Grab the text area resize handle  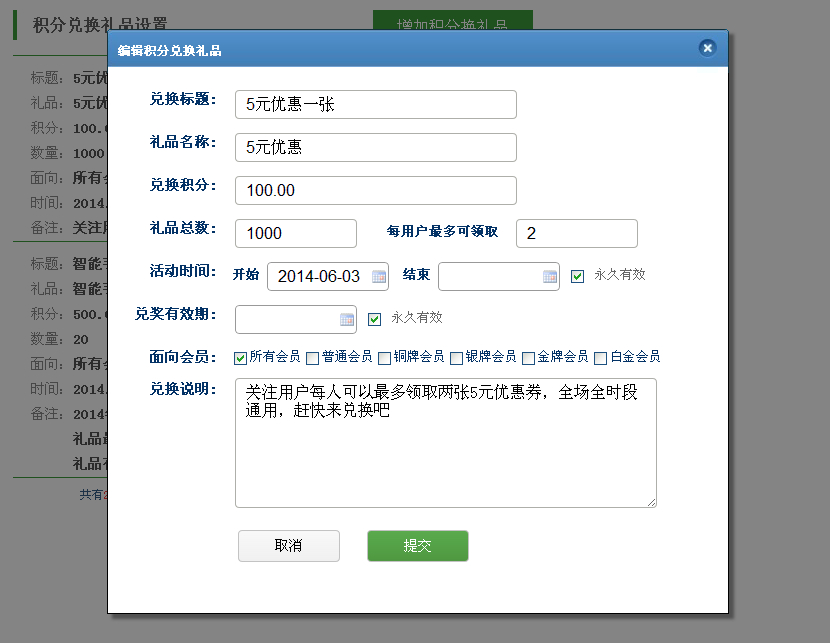click(x=652, y=503)
